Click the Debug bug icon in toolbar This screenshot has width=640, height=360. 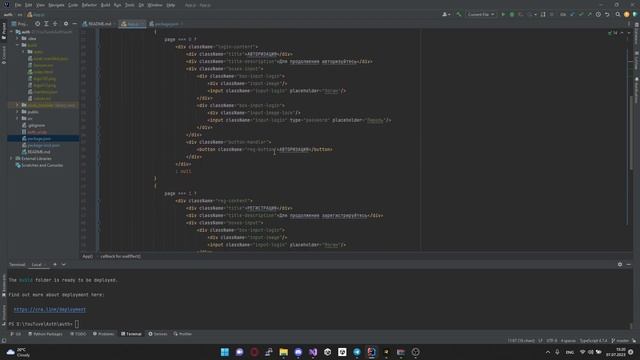click(512, 14)
